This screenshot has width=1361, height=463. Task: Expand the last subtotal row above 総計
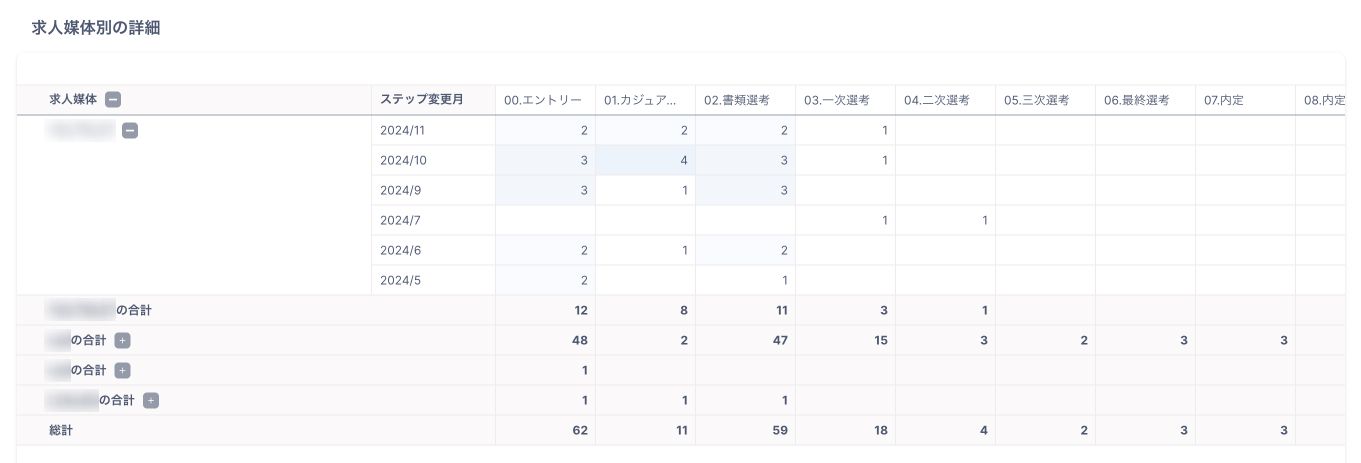pos(151,400)
